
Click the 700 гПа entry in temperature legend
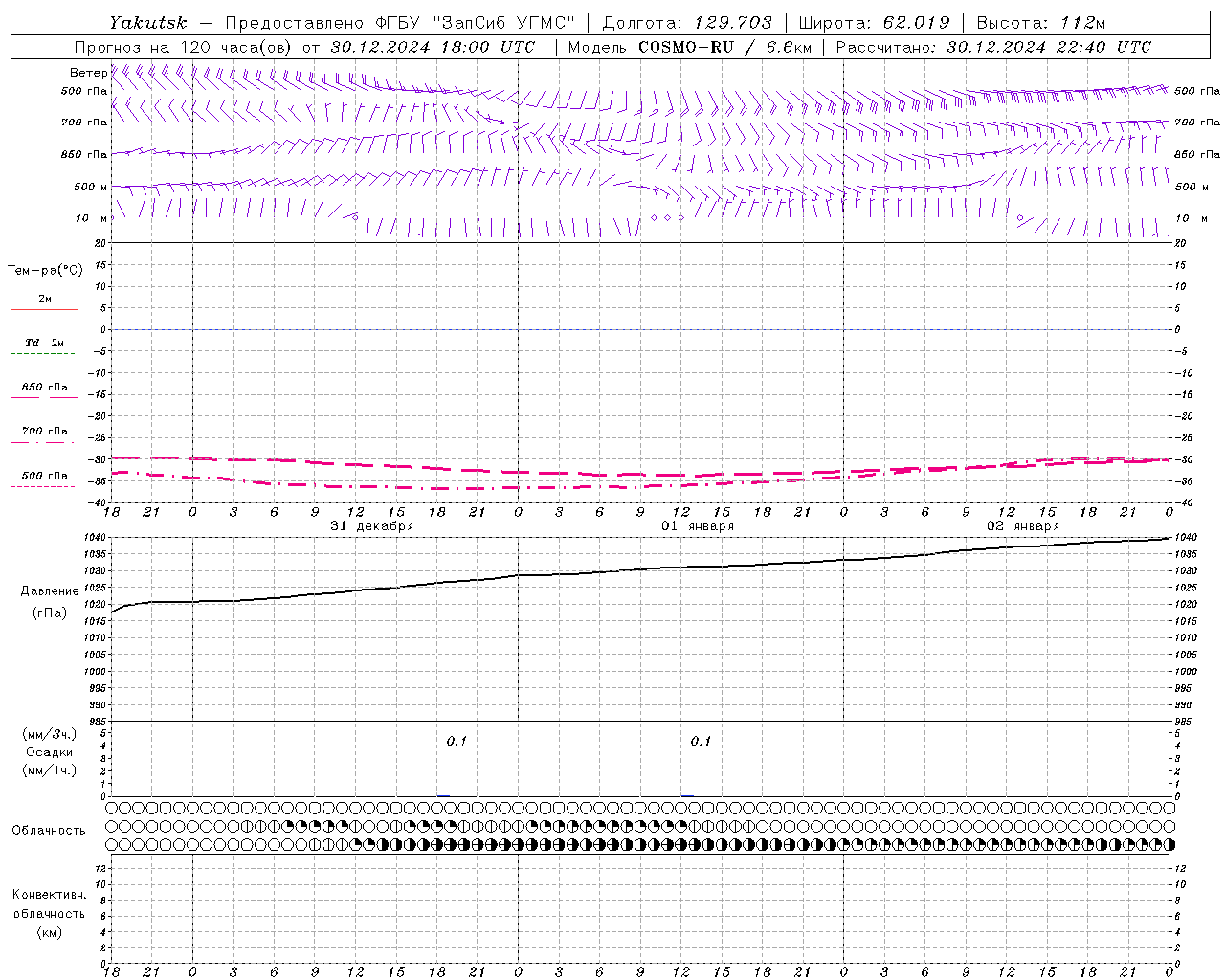tap(44, 432)
